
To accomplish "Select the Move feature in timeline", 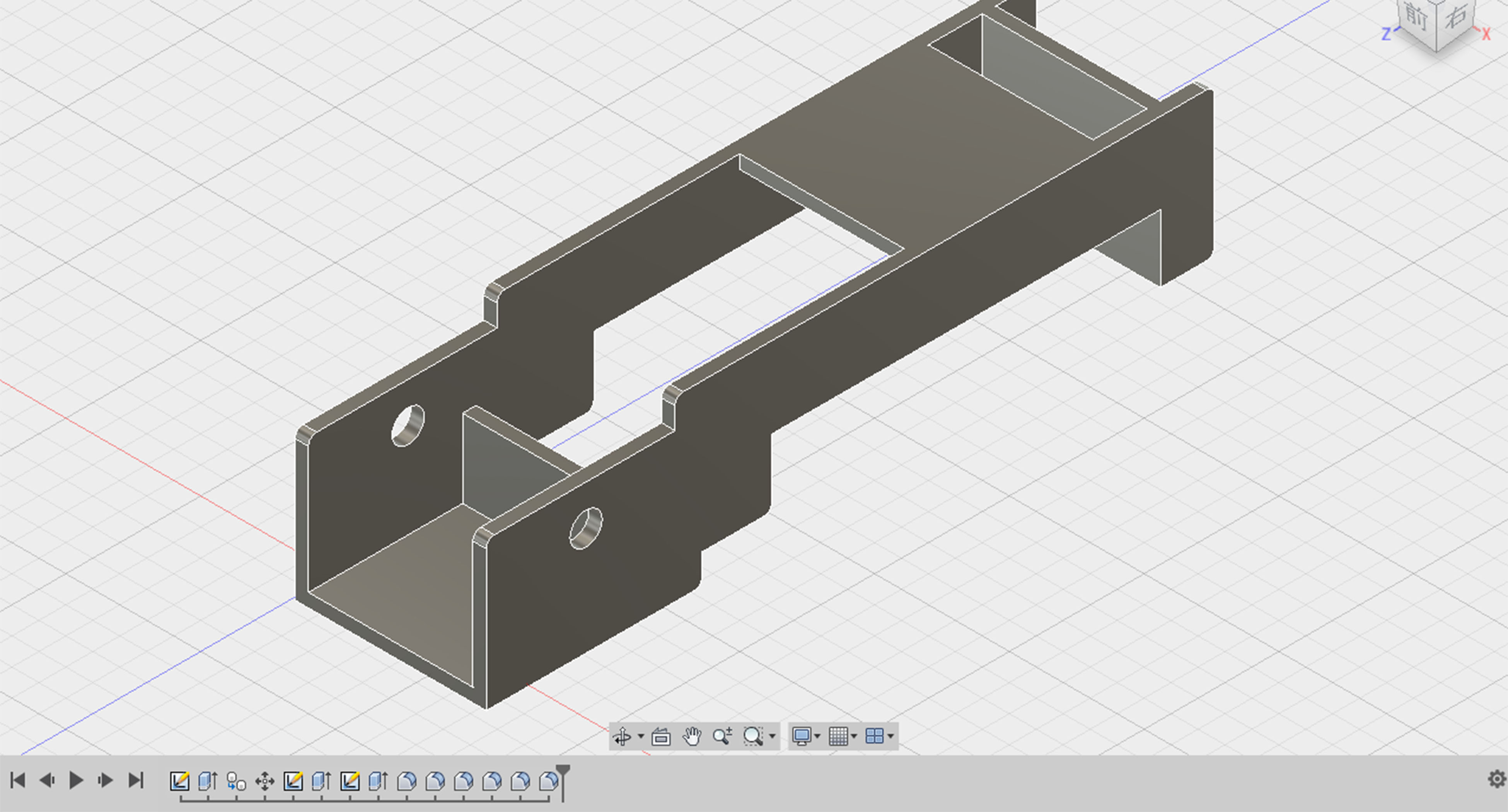I will (264, 781).
